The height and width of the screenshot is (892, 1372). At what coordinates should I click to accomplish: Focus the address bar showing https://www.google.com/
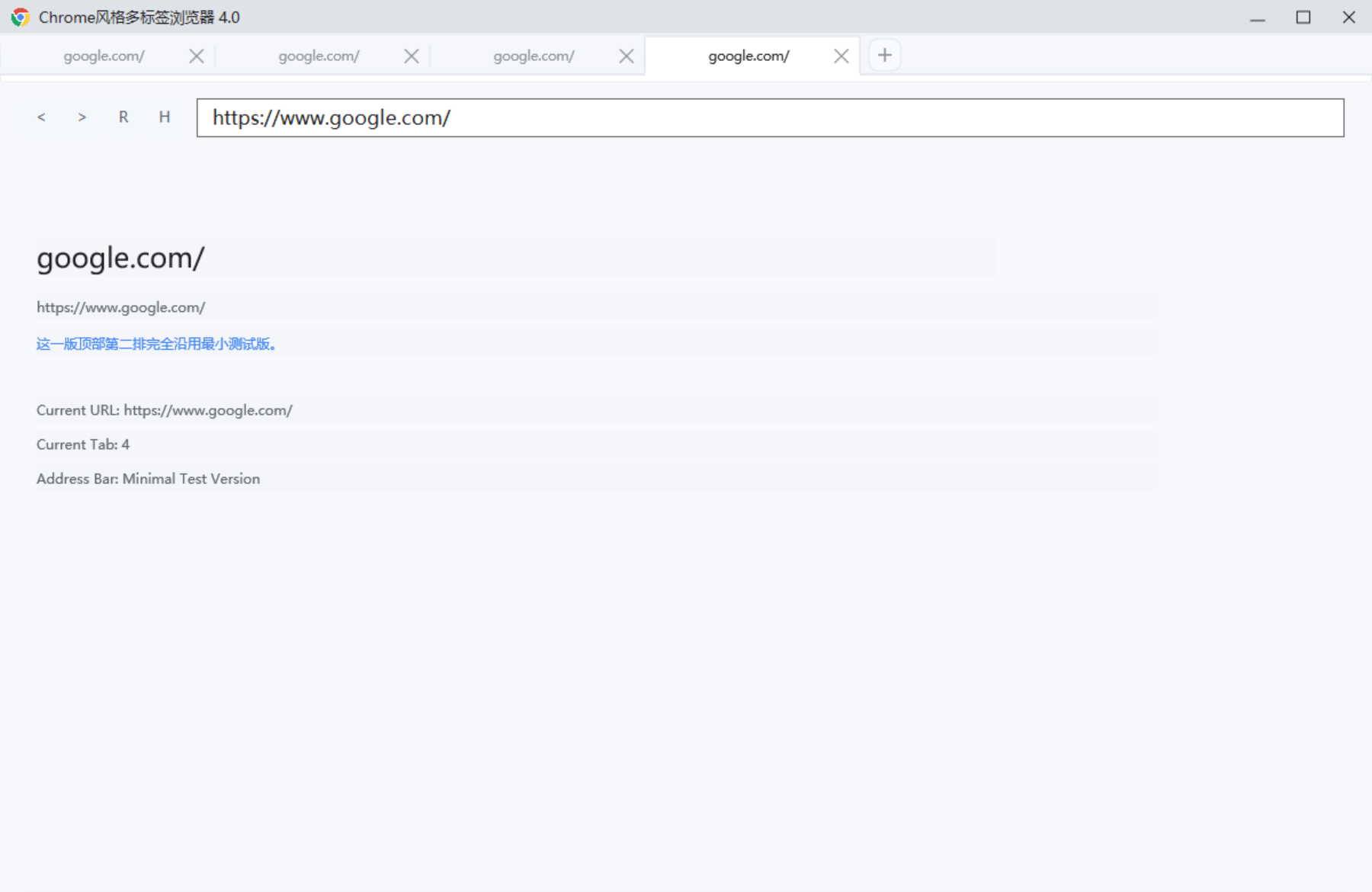pyautogui.click(x=771, y=117)
